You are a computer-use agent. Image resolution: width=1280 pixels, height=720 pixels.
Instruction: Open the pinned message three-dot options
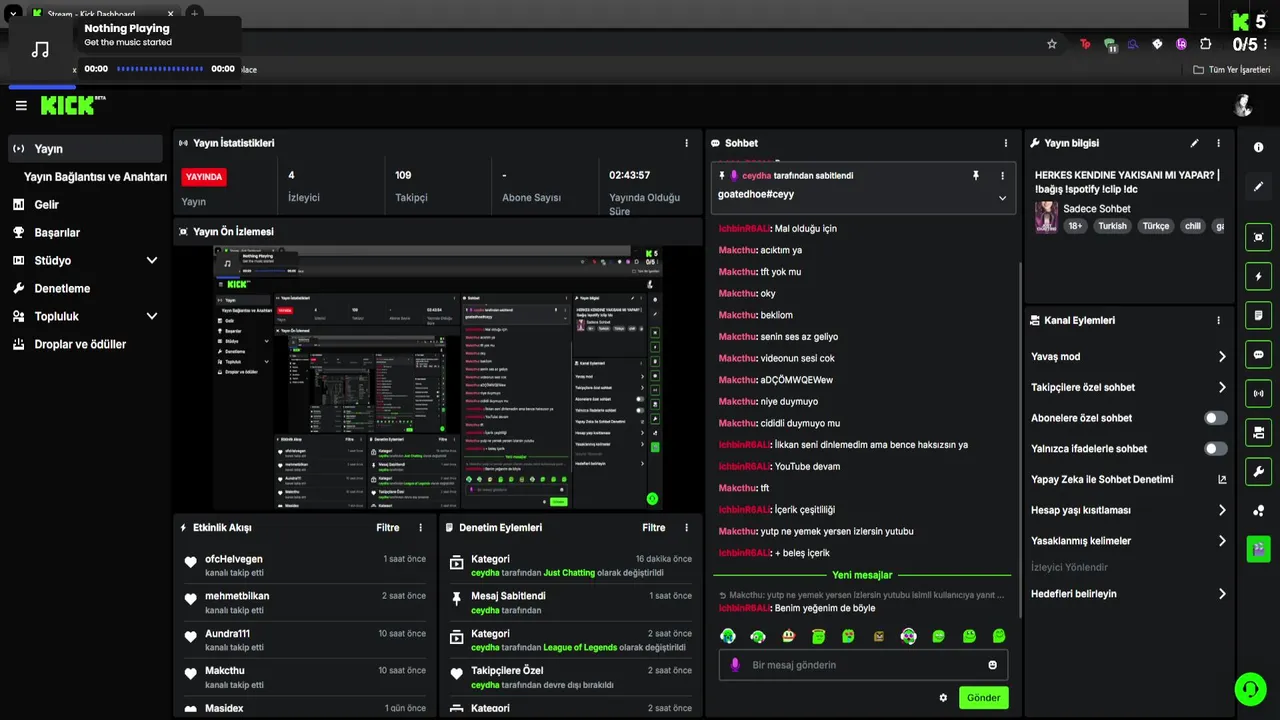click(1002, 175)
